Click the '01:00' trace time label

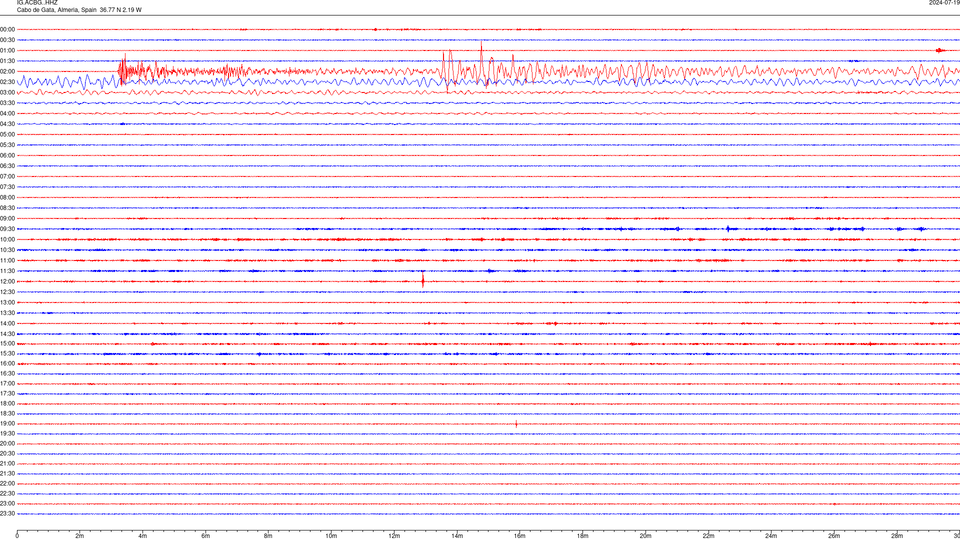point(7,50)
